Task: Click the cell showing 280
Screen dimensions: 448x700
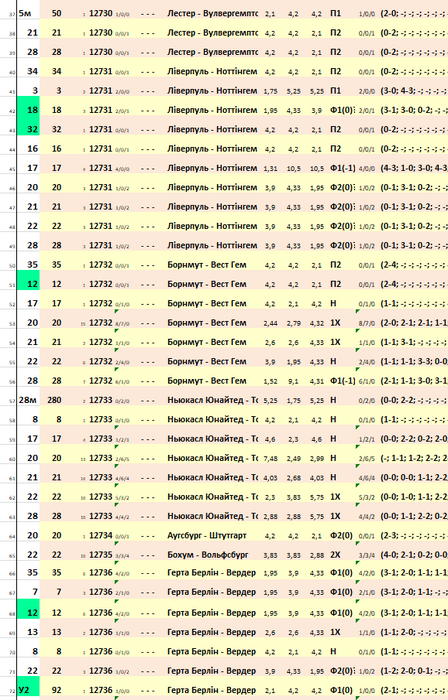Action: [x=54, y=400]
